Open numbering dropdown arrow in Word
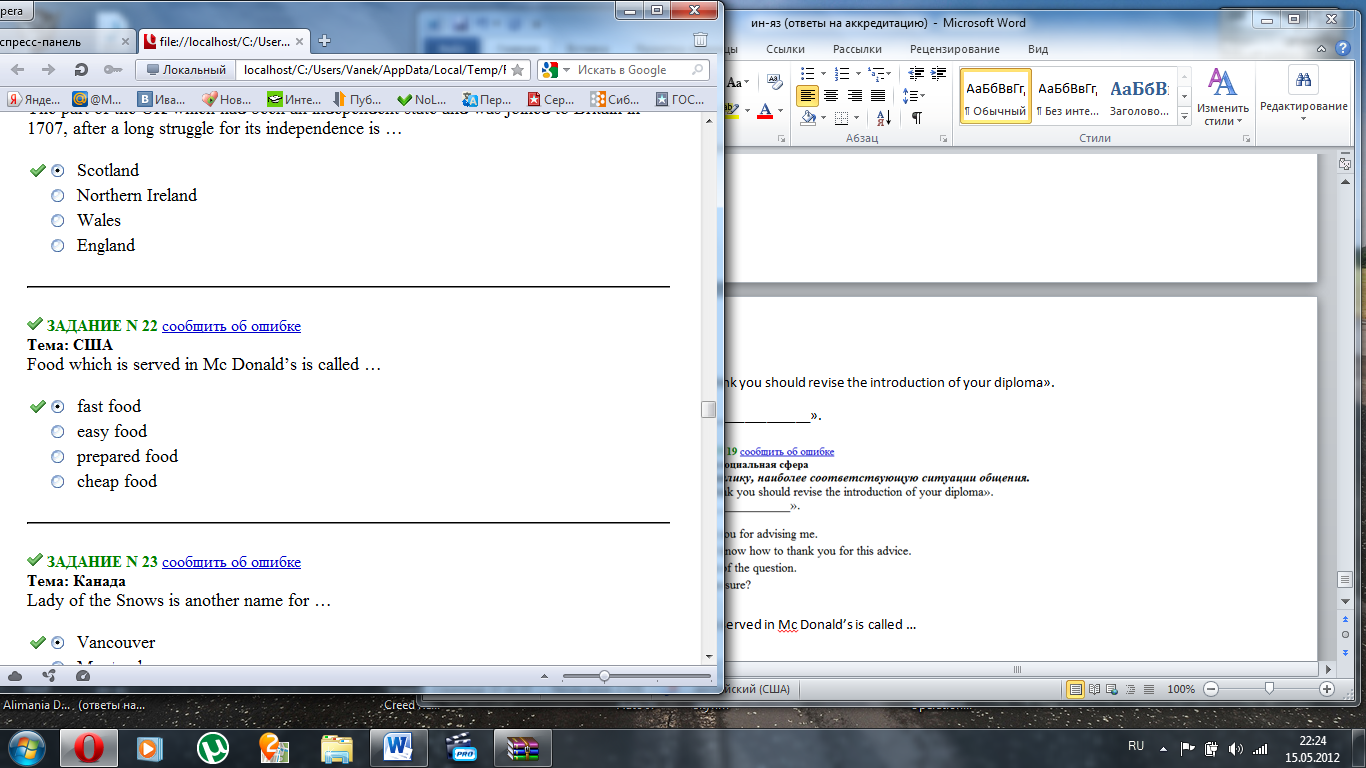The height and width of the screenshot is (768, 1366). 856,73
